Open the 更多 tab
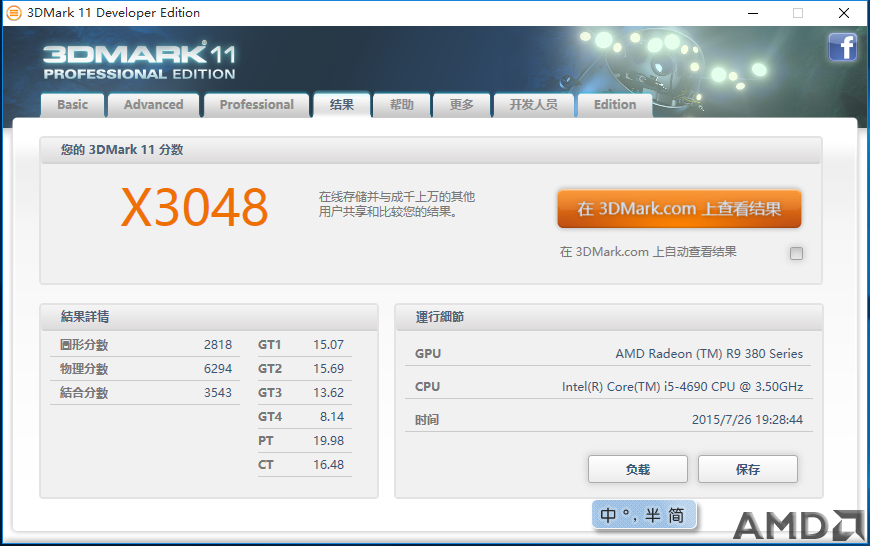 point(462,105)
